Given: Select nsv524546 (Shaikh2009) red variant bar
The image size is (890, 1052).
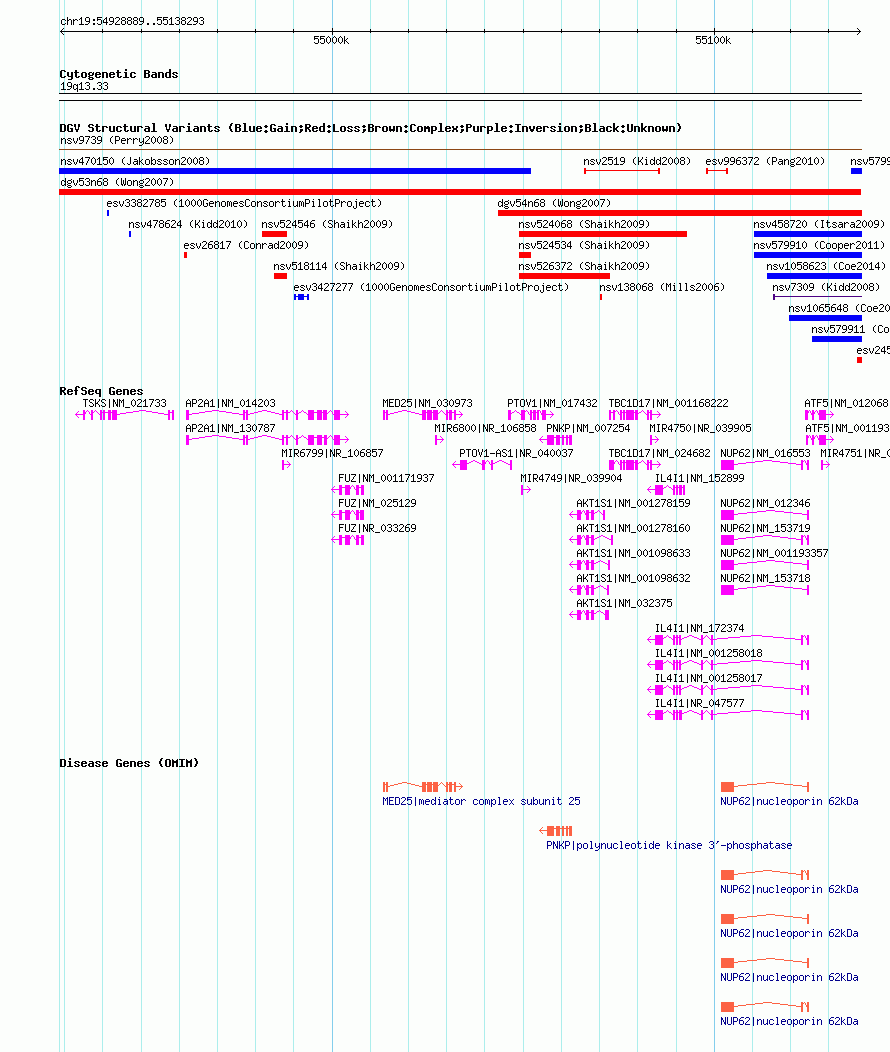Looking at the screenshot, I should pos(274,234).
